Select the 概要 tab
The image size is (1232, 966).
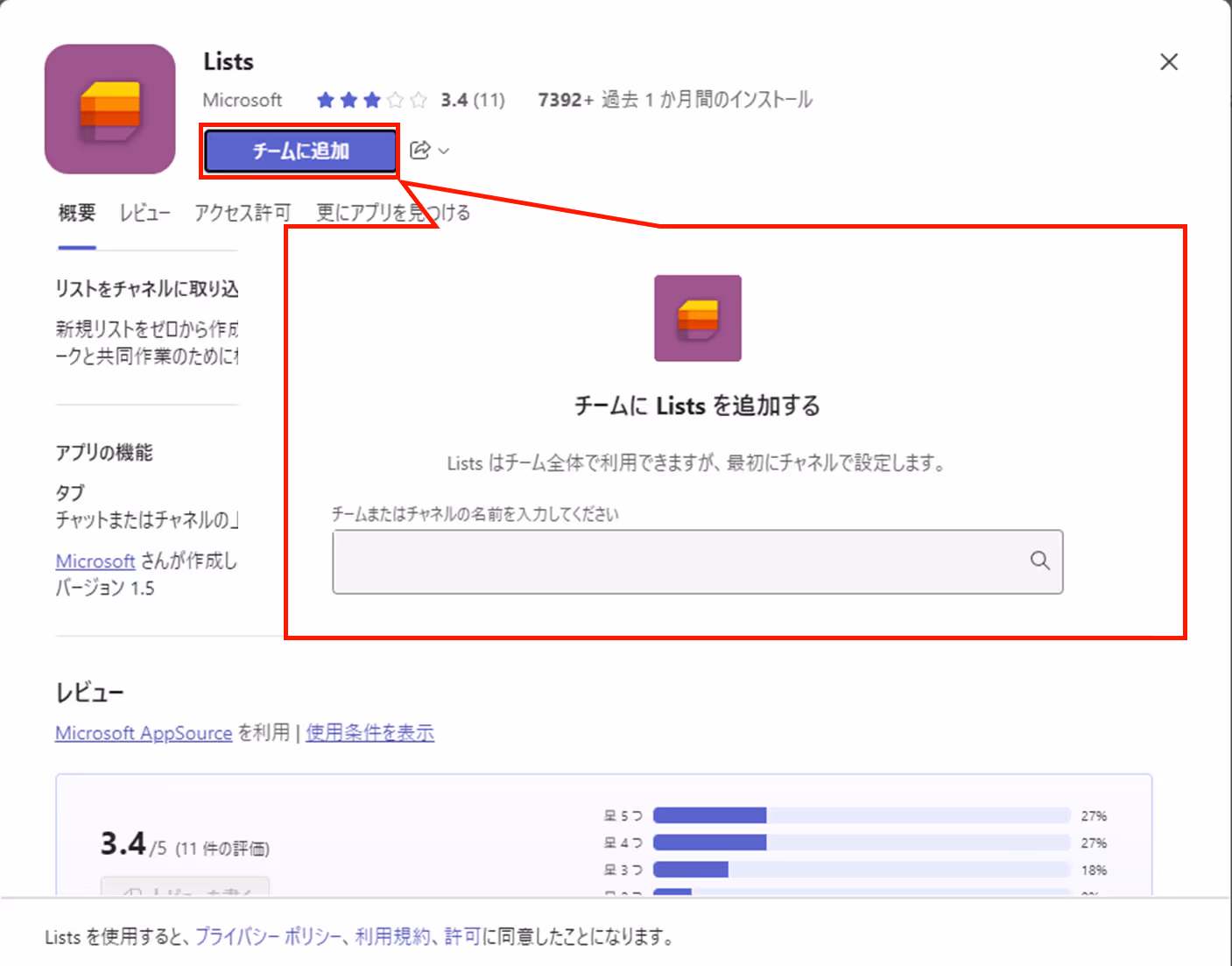[x=77, y=213]
